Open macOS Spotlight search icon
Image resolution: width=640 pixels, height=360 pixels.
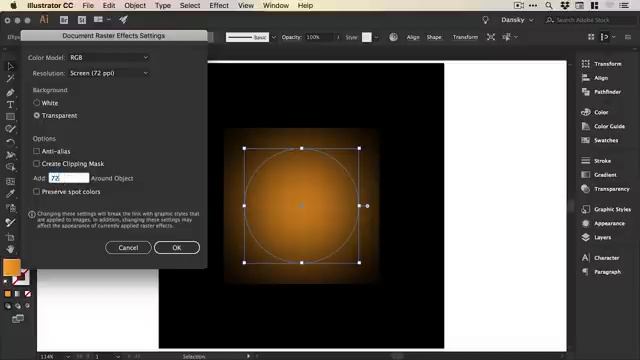coord(549,5)
